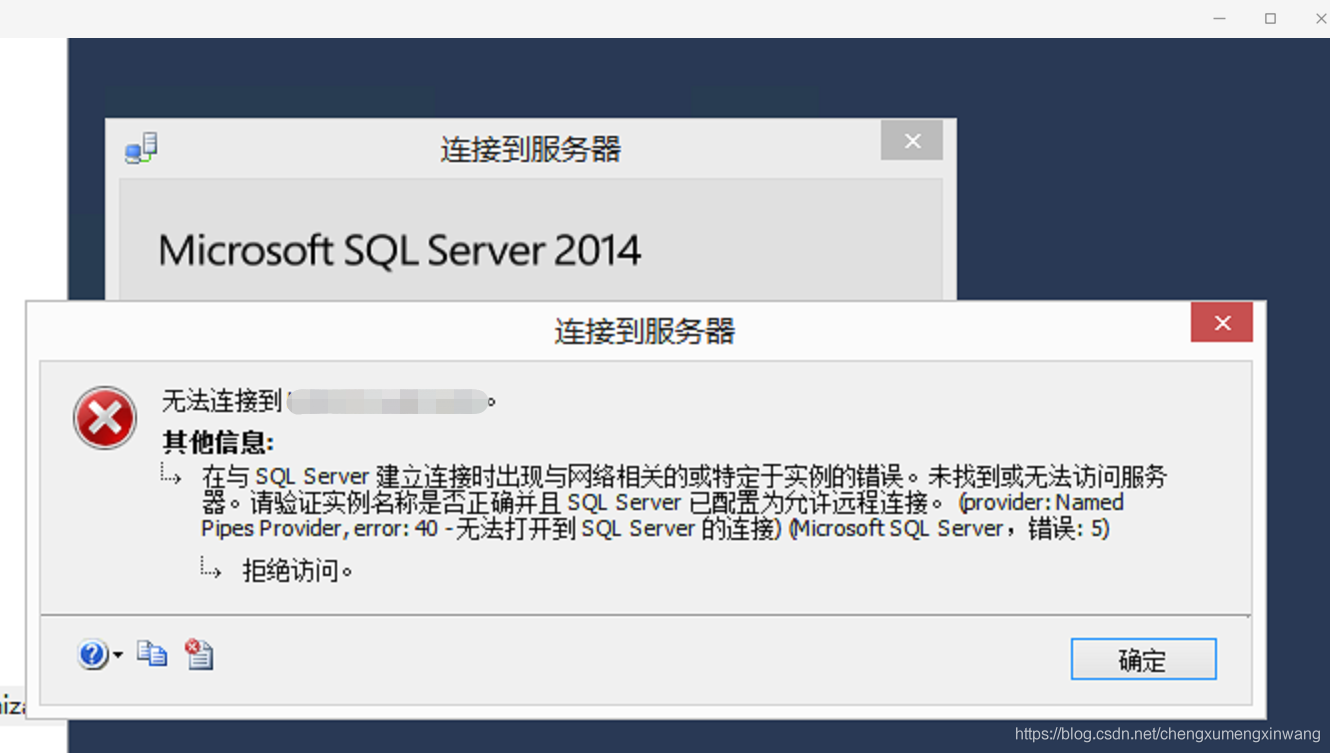This screenshot has width=1330, height=753.
Task: Copy message text using the copy icon
Action: (152, 653)
